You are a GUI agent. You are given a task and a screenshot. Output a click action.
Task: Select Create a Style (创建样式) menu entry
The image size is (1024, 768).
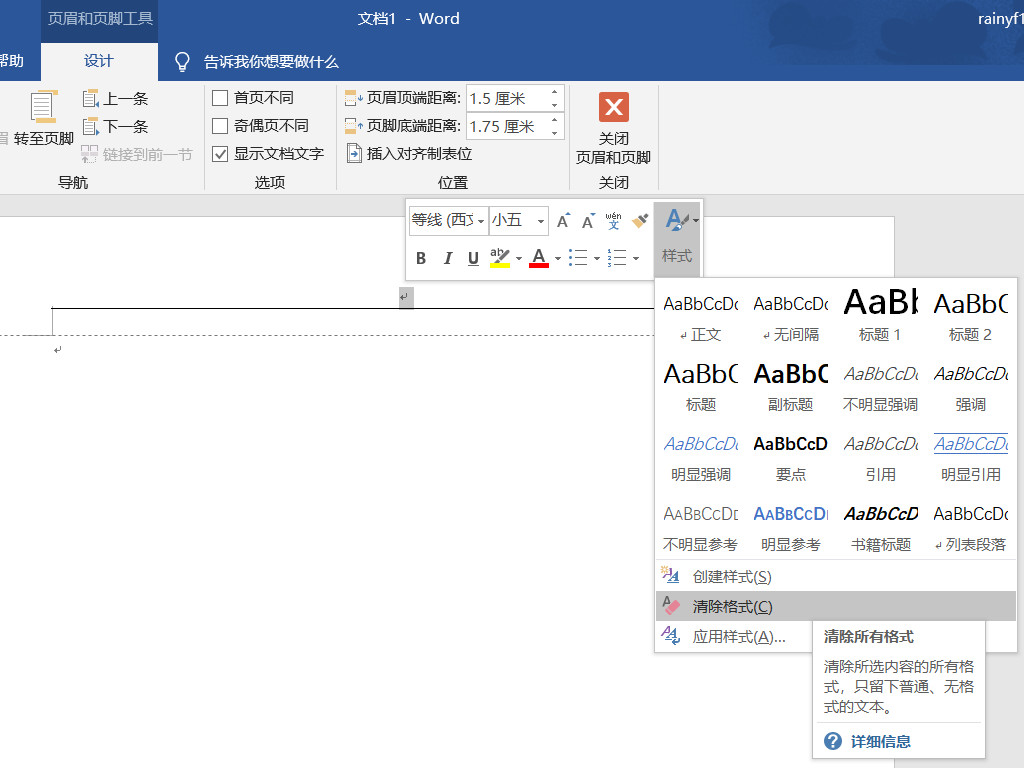click(835, 576)
